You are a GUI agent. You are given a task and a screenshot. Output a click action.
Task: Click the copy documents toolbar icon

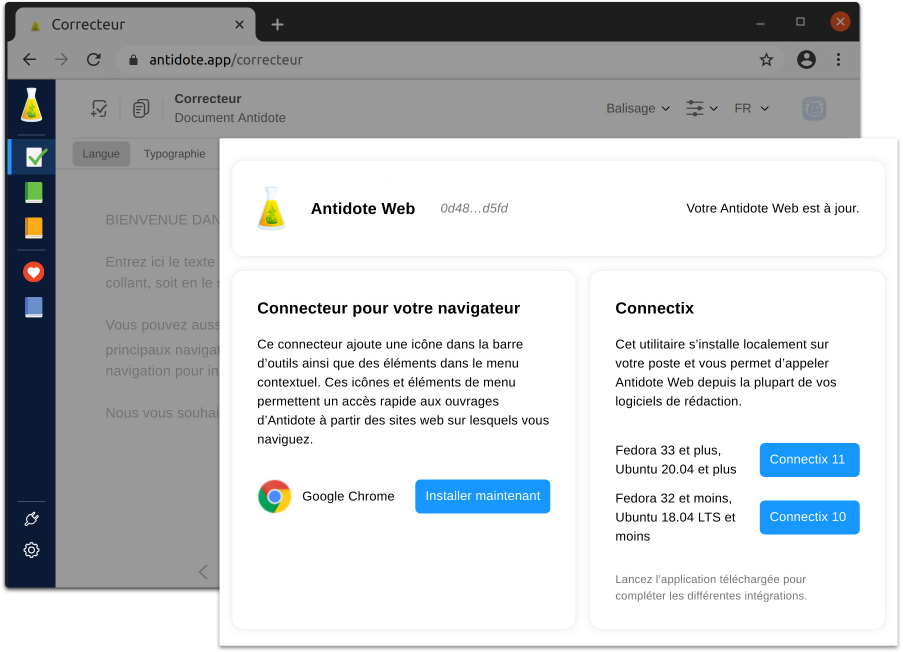tap(141, 109)
